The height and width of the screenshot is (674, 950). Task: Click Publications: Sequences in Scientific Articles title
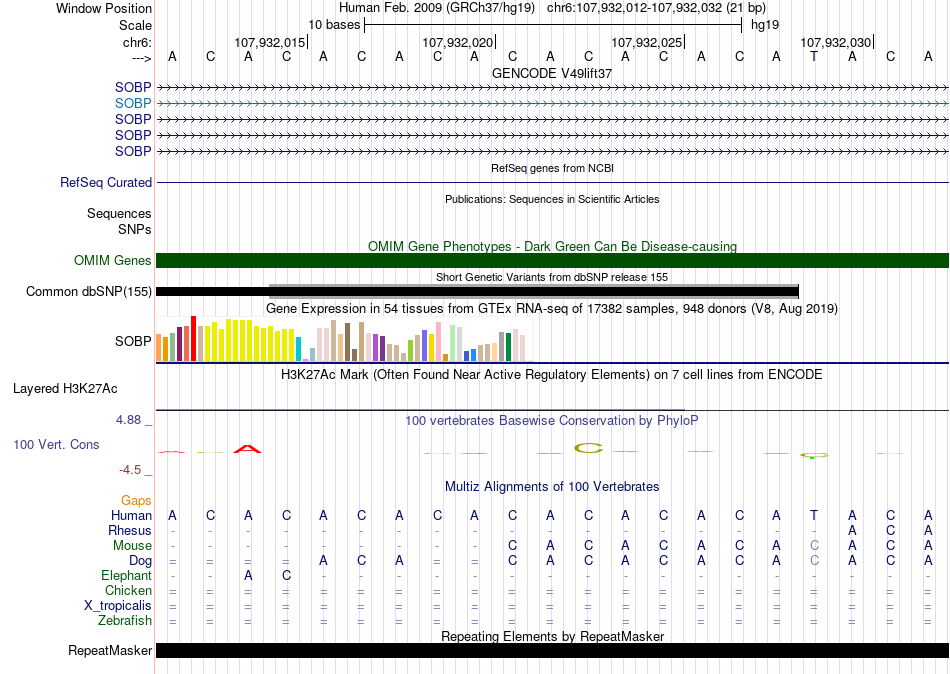pos(552,199)
